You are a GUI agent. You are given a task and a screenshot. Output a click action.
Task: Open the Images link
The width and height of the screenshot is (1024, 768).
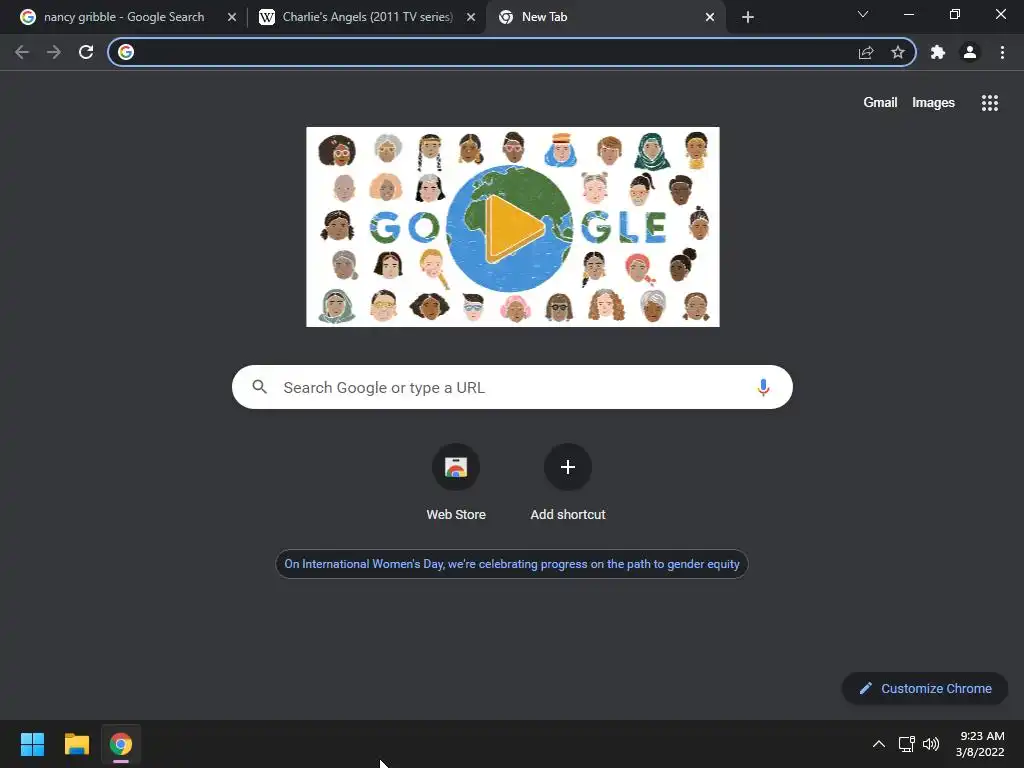pos(933,103)
